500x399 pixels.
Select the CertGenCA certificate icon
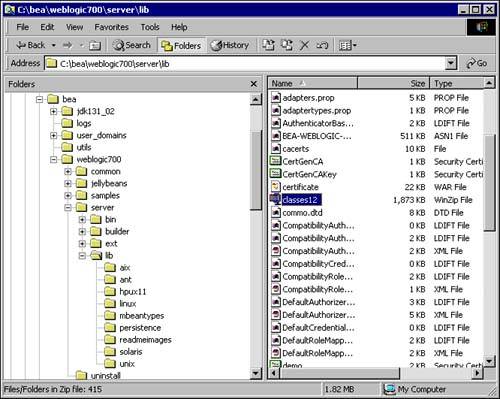pos(275,161)
